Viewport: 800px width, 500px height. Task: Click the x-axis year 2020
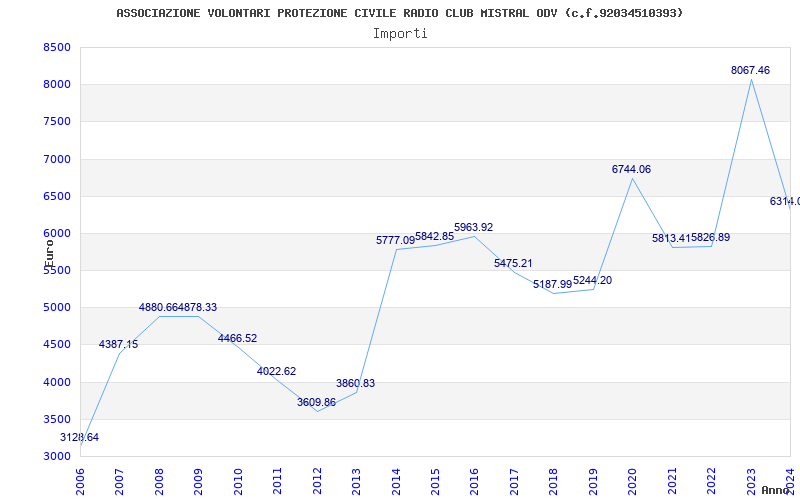[633, 481]
